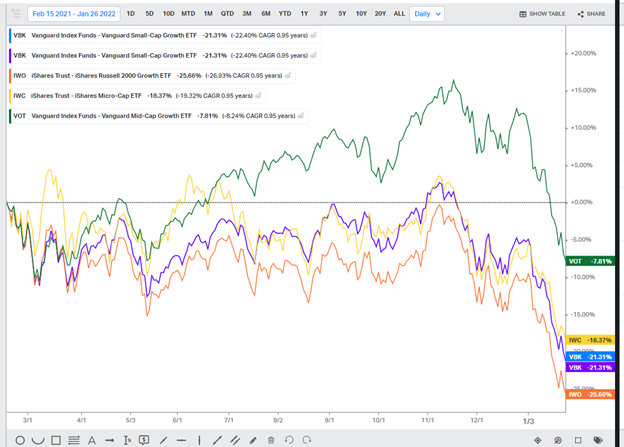This screenshot has height=447, width=624.
Task: Select the 3M time range
Action: pos(247,14)
